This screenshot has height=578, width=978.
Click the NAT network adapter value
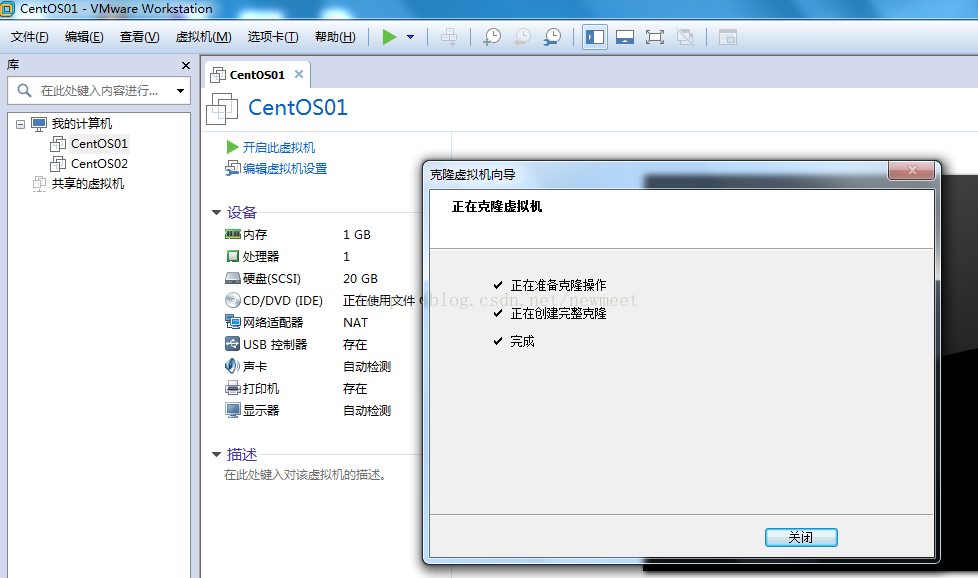click(356, 323)
